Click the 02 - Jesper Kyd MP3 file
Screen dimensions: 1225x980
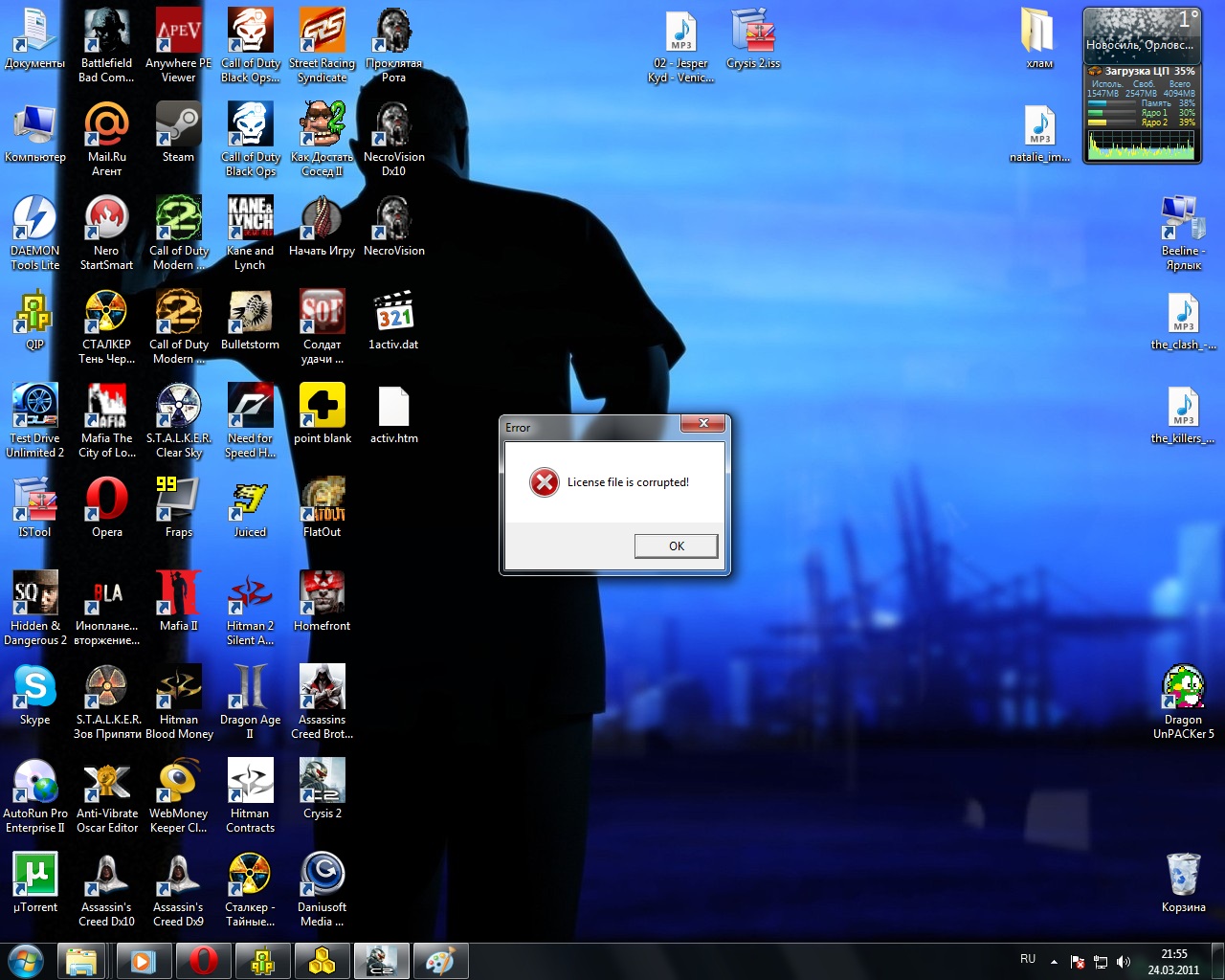680,45
